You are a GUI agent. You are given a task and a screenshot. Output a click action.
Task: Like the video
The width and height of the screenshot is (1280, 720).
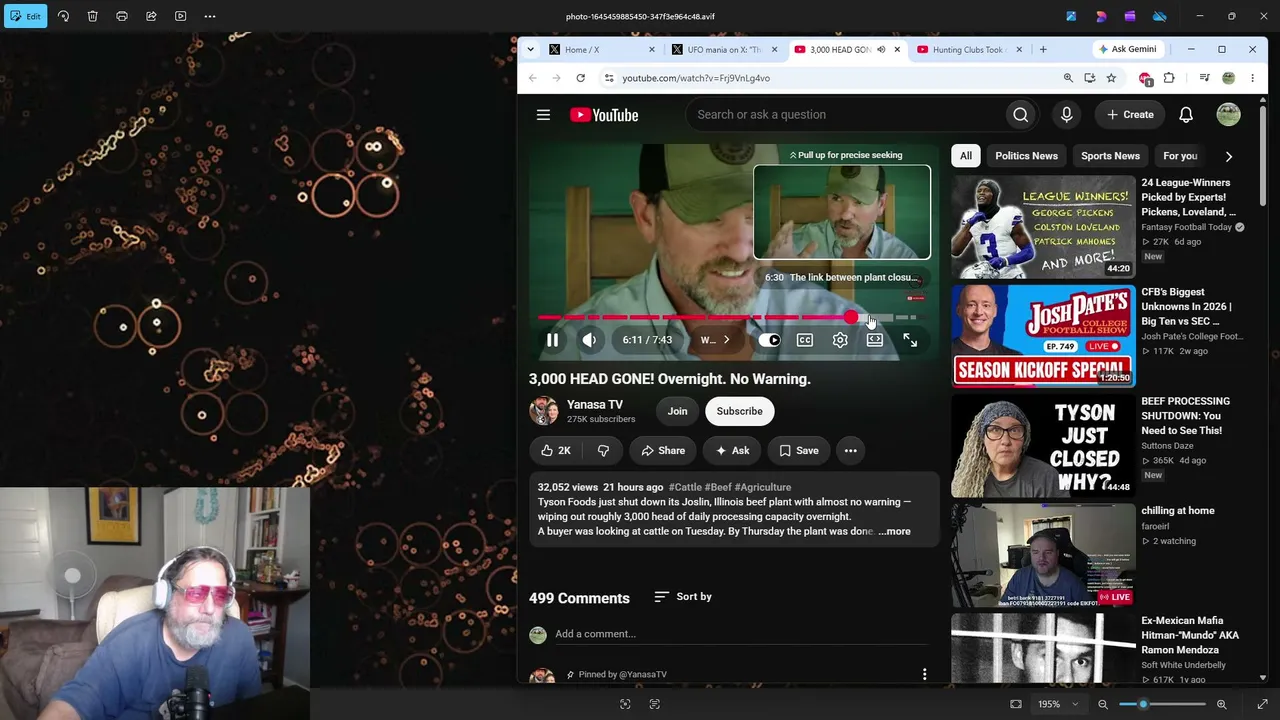click(555, 451)
